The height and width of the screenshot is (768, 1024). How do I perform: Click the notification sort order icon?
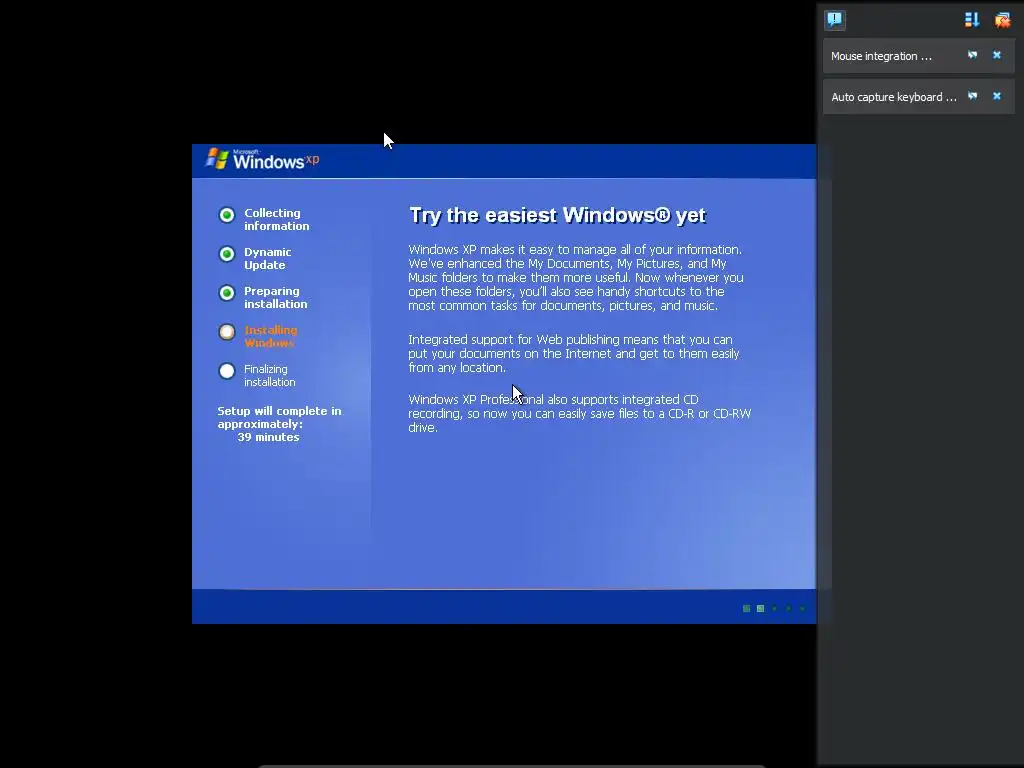[x=972, y=20]
